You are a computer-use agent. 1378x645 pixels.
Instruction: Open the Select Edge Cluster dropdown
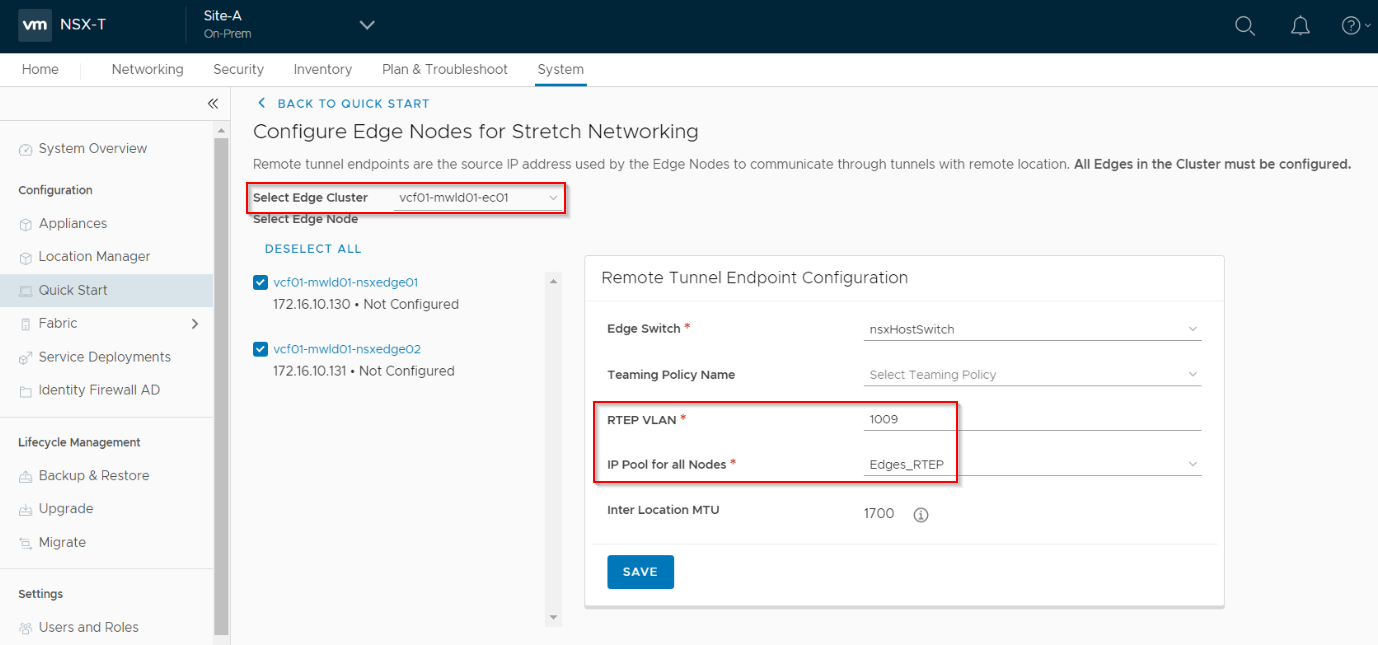(478, 198)
